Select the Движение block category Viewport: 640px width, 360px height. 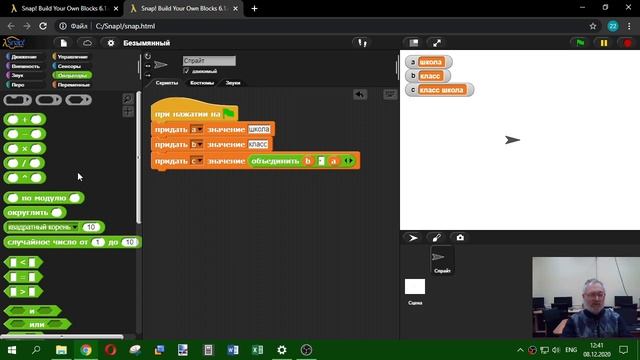pyautogui.click(x=24, y=57)
